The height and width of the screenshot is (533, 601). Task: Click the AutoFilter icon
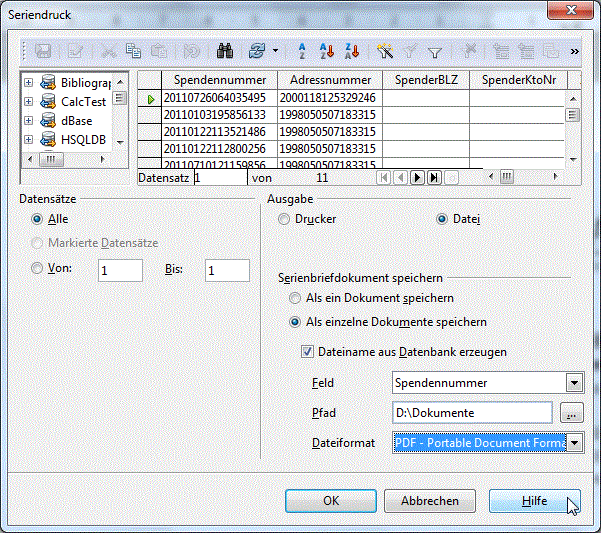click(x=387, y=51)
